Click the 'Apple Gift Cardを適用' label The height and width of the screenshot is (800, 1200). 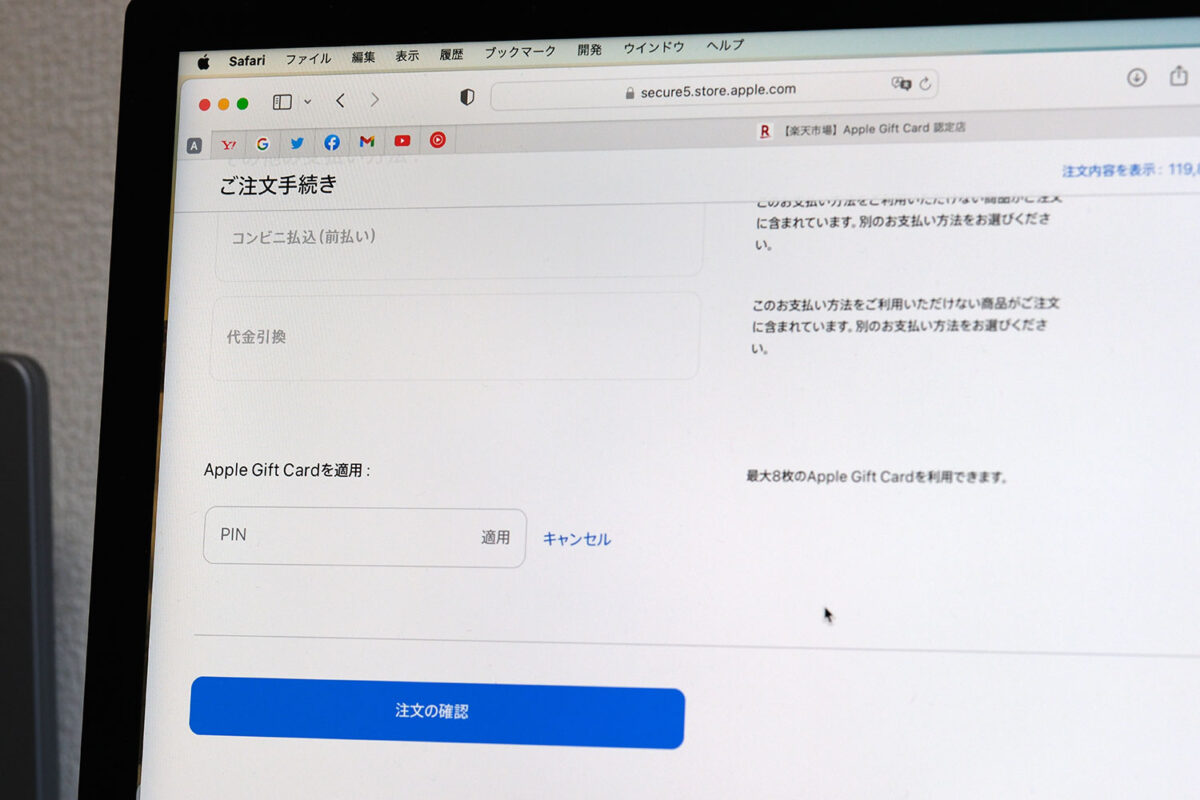(287, 470)
